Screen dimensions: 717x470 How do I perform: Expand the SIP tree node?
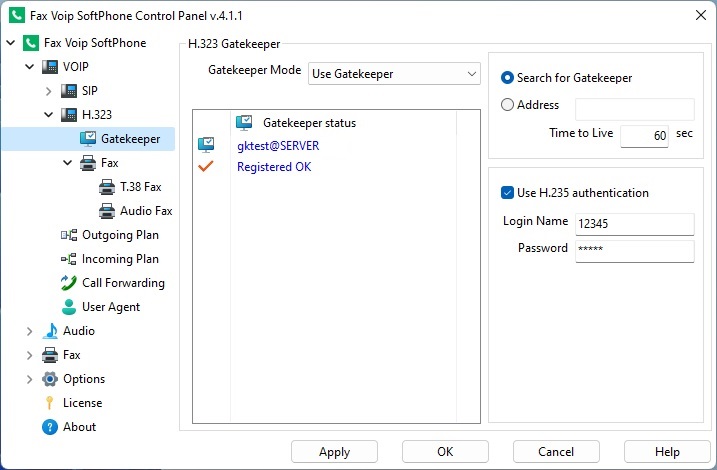[48, 91]
